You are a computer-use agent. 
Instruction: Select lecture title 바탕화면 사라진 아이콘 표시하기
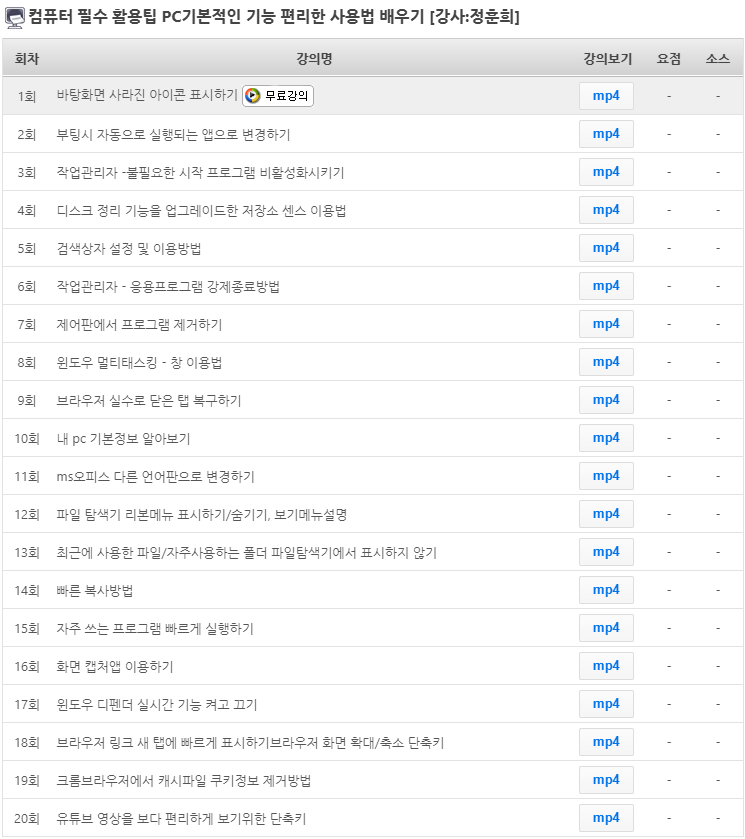(147, 96)
